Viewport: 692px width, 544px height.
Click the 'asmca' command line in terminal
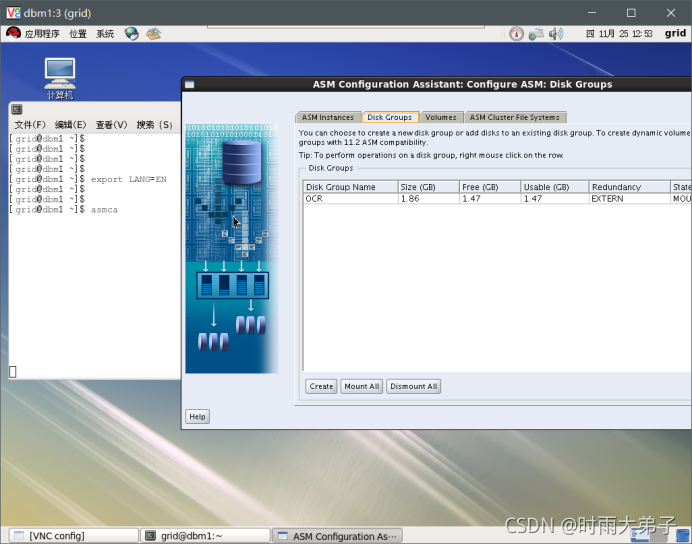[x=64, y=210]
